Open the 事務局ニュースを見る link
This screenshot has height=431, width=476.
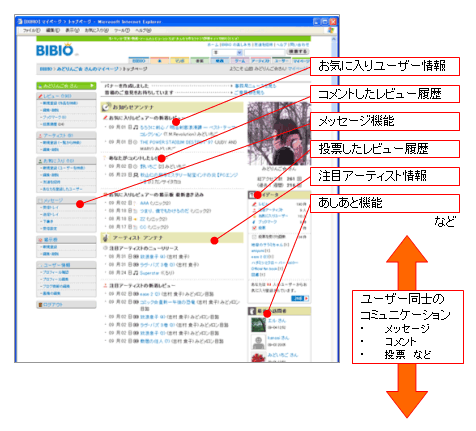(255, 86)
